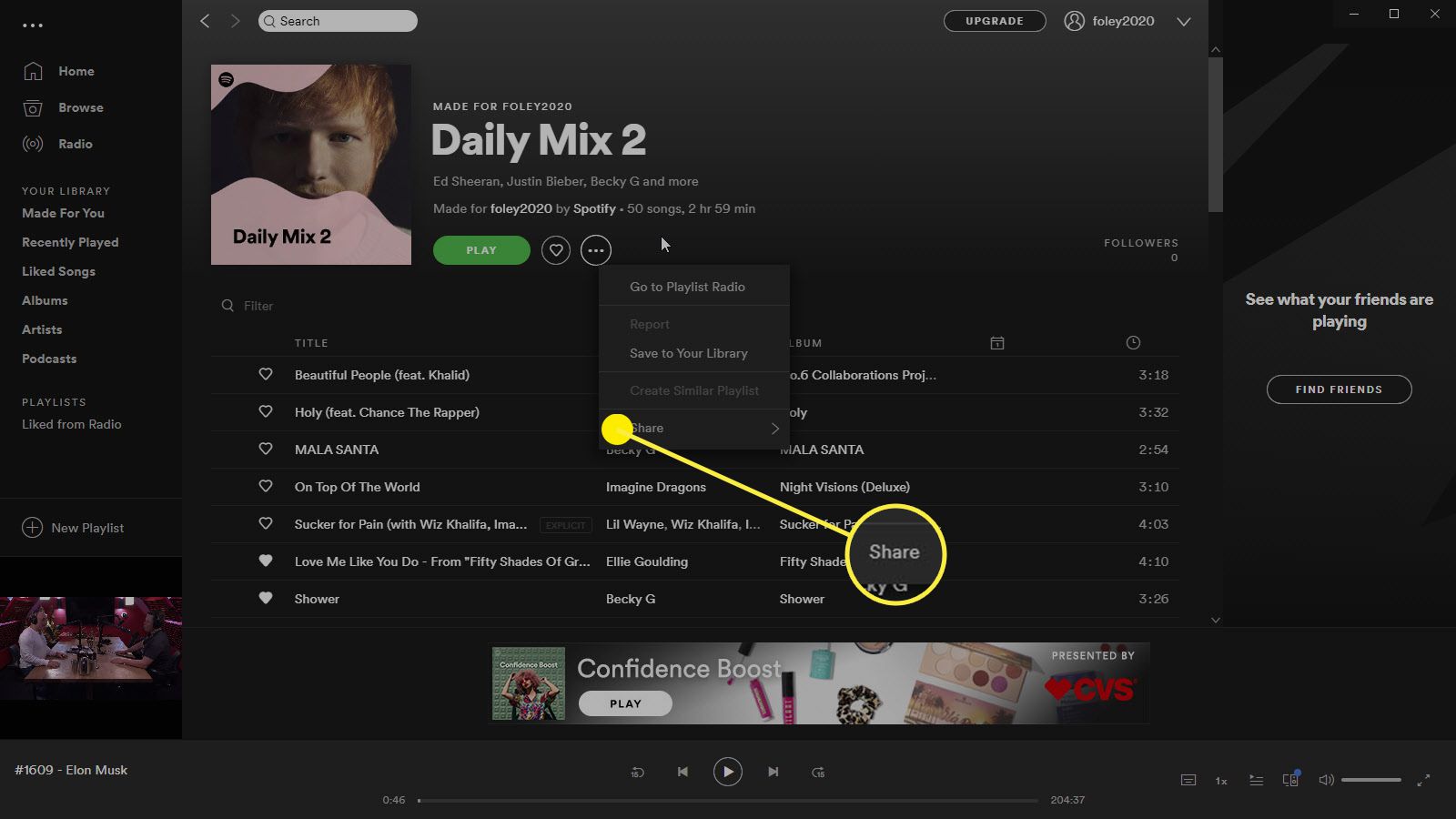Like Daily Mix 2 with heart button
This screenshot has width=1456, height=819.
pyautogui.click(x=556, y=250)
